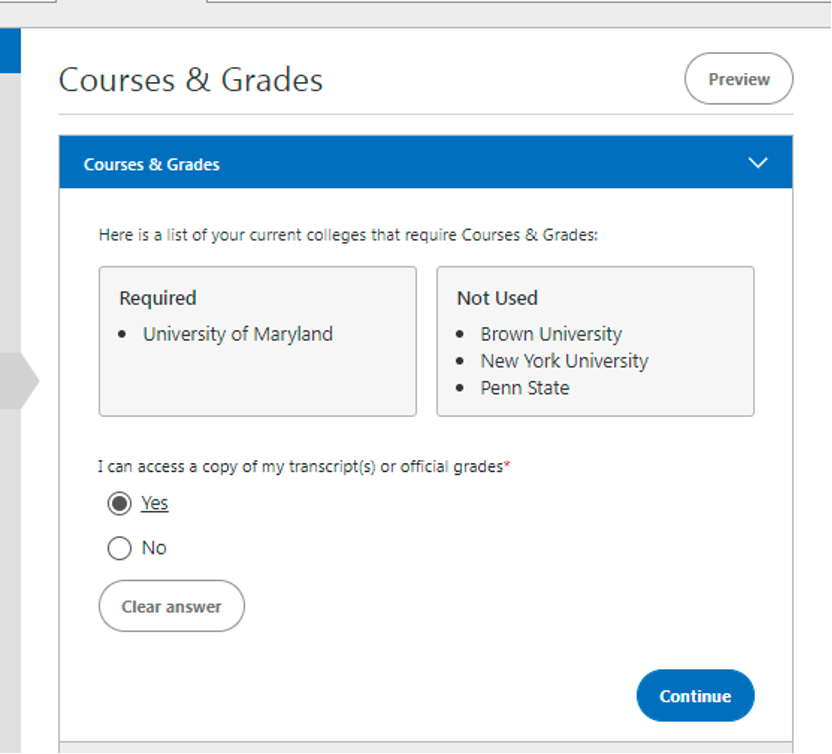Click the underlined Yes label text
The height and width of the screenshot is (754, 832).
(155, 503)
